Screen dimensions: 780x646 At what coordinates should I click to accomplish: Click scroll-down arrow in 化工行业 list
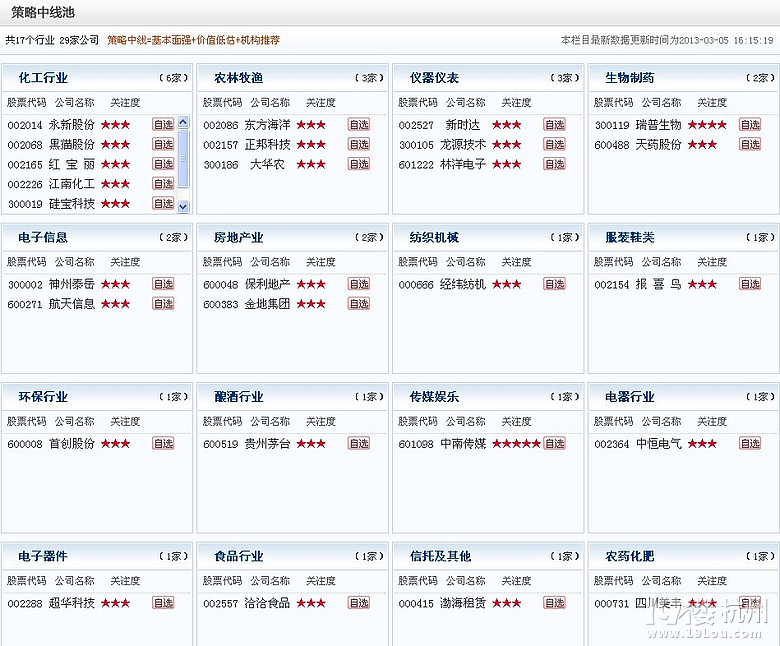[183, 206]
